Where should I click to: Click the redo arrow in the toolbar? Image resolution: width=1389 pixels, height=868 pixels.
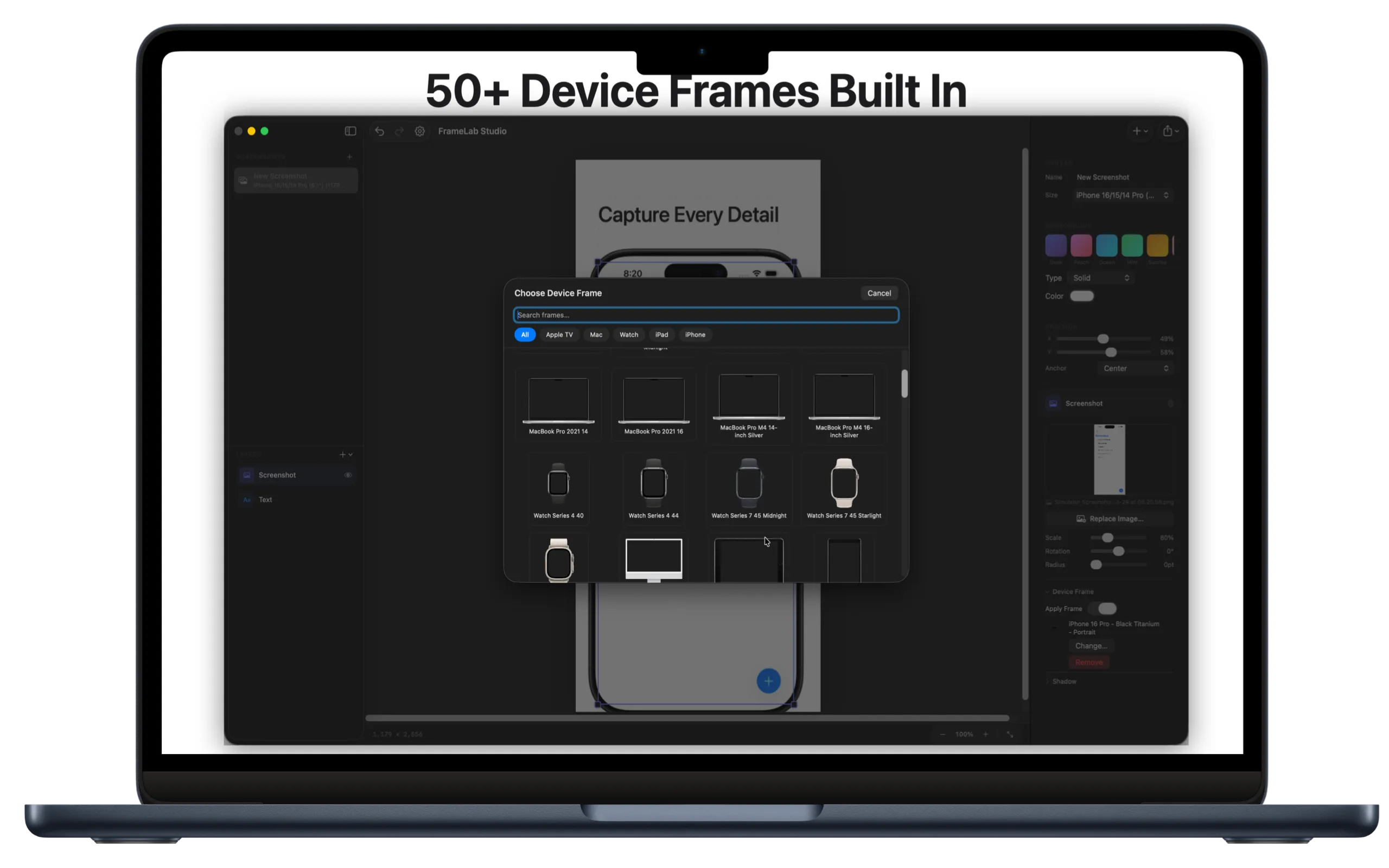click(x=399, y=131)
